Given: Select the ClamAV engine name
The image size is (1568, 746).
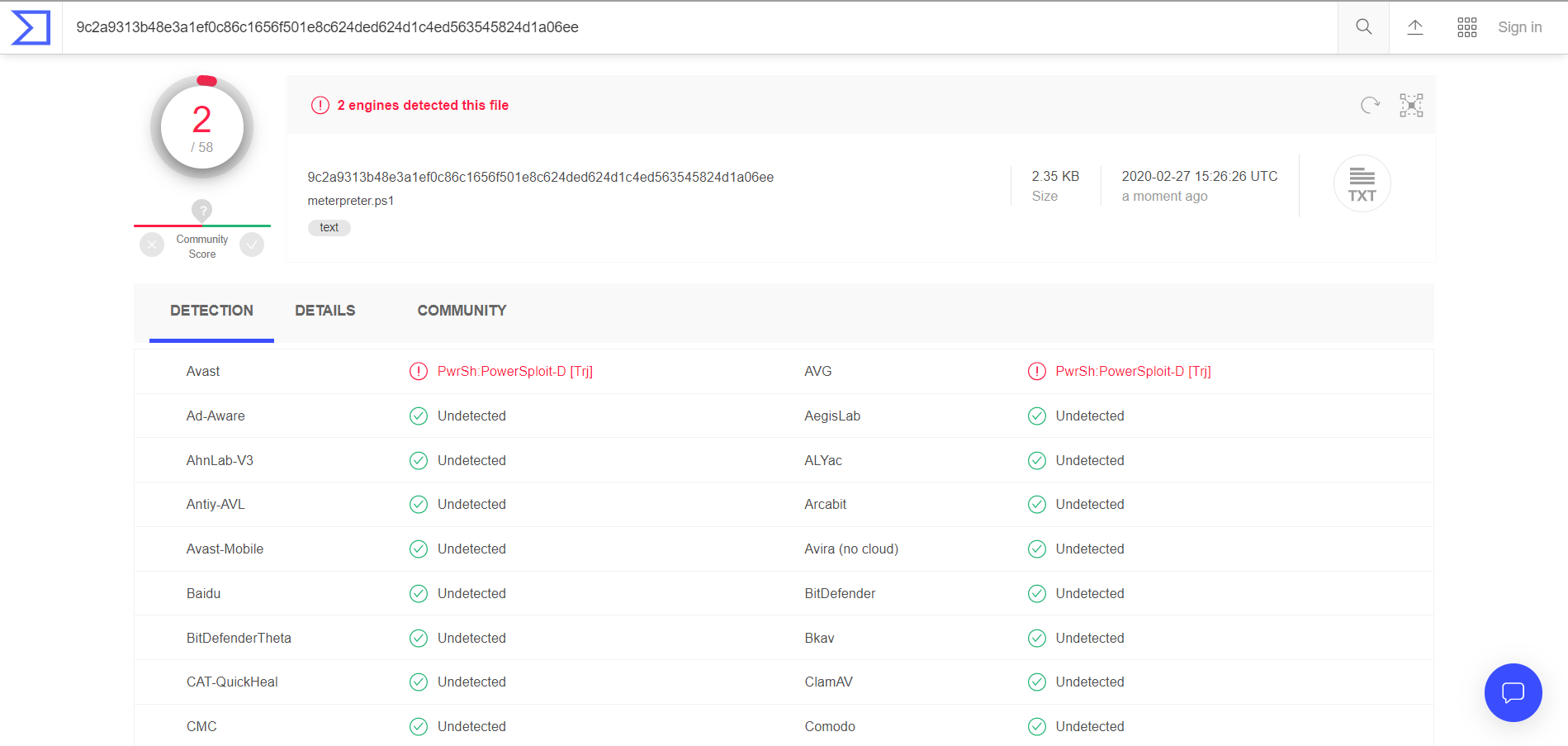Looking at the screenshot, I should click(828, 682).
